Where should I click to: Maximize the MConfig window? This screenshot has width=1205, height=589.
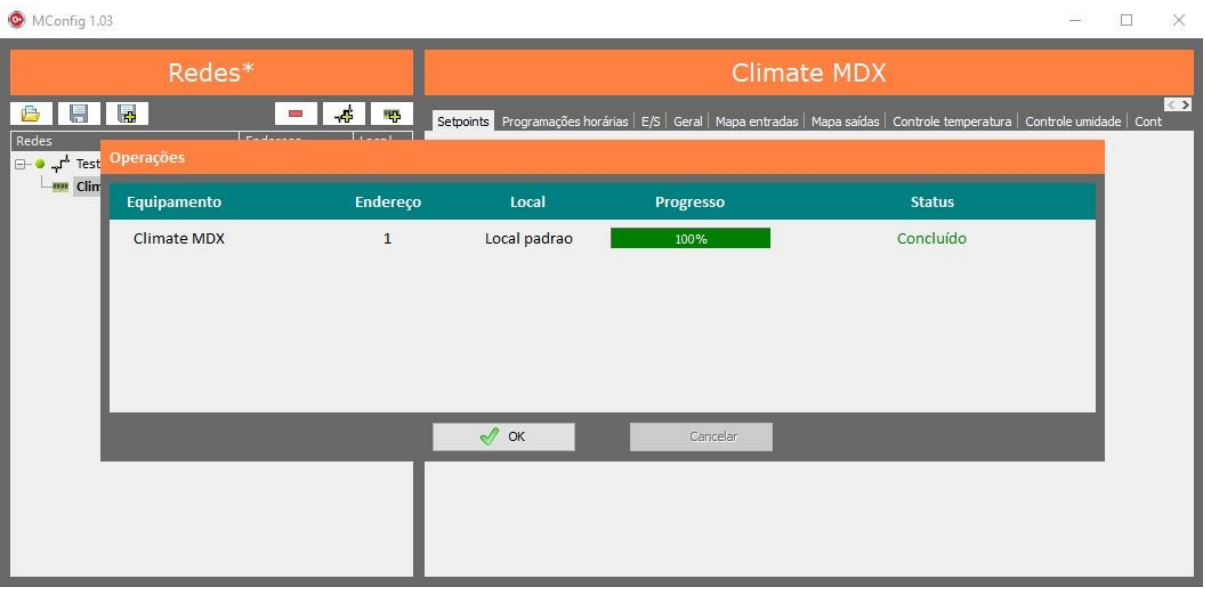1126,20
